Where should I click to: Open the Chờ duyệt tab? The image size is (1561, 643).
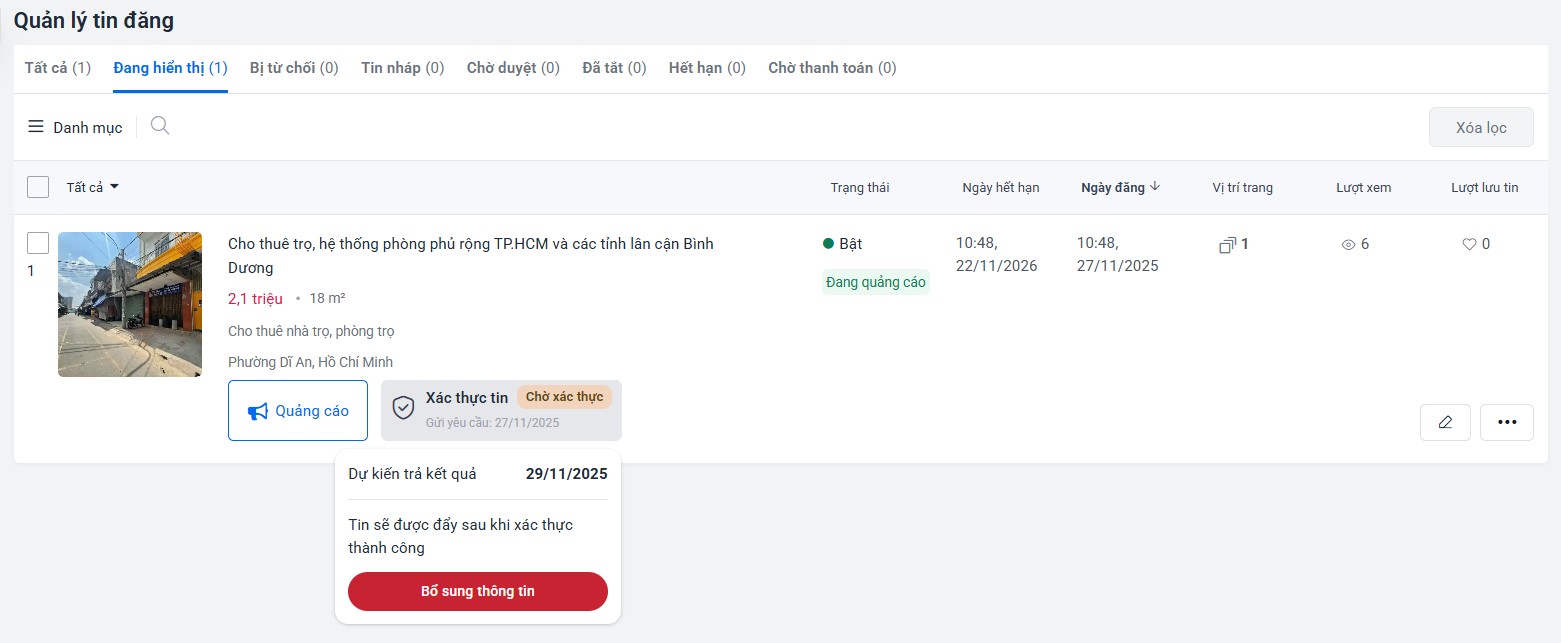[513, 68]
